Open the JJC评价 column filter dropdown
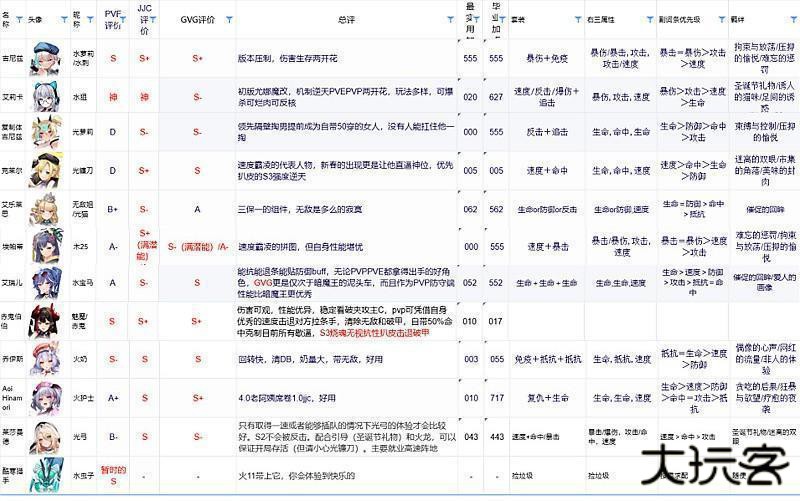 click(x=153, y=20)
